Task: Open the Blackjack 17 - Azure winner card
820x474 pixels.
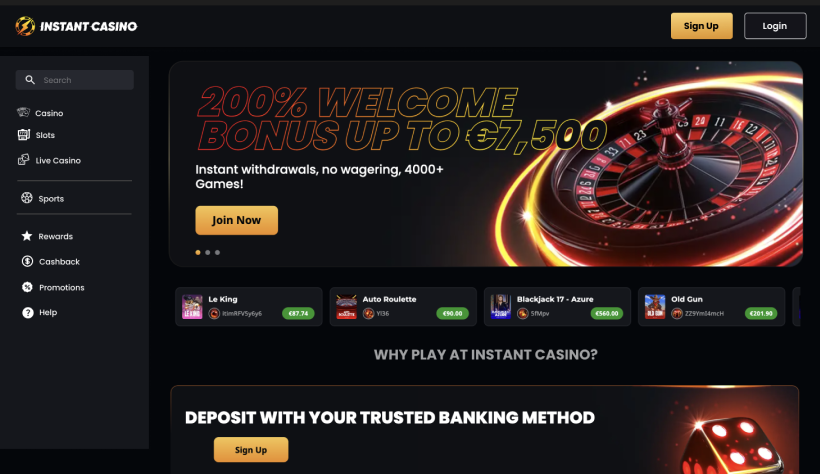Action: pyautogui.click(x=557, y=307)
